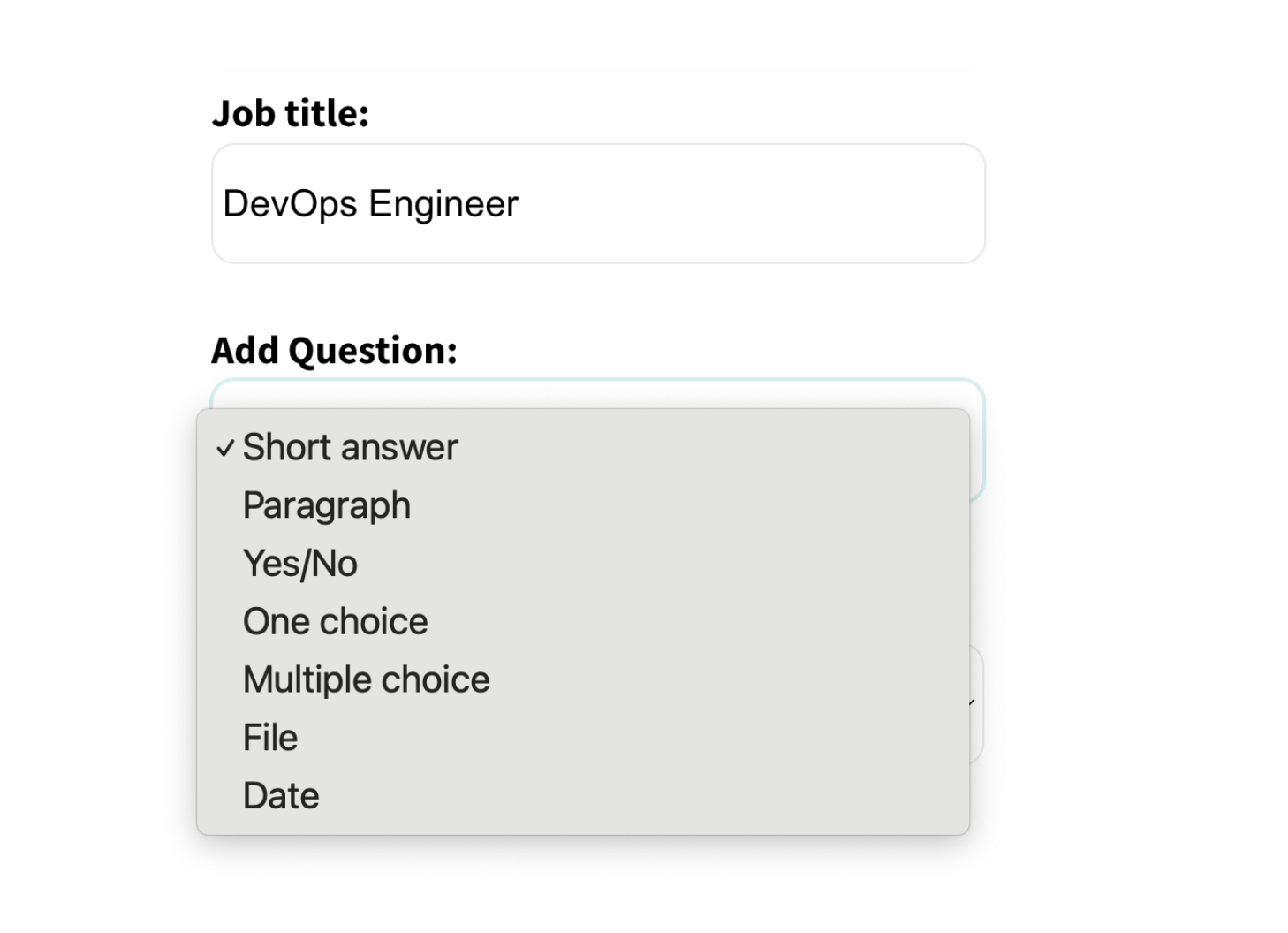Click the Job title: label
The image size is (1288, 933).
point(290,113)
